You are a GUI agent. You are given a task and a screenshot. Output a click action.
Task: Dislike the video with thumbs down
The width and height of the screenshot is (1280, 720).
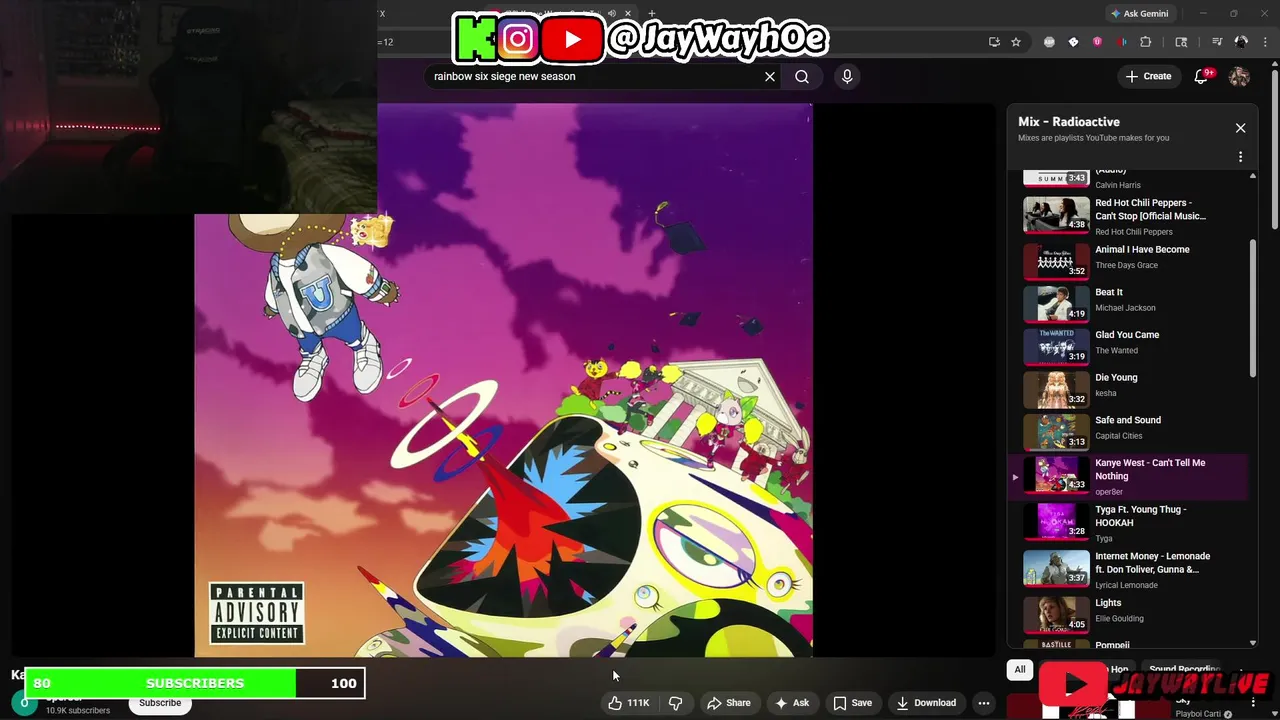pyautogui.click(x=675, y=703)
